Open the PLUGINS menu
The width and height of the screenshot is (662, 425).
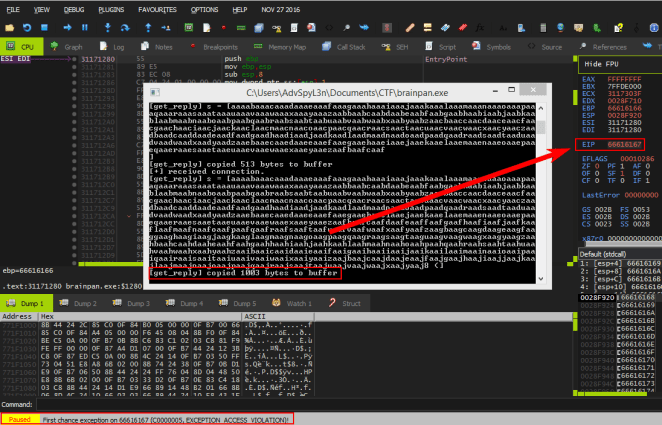pyautogui.click(x=111, y=9)
